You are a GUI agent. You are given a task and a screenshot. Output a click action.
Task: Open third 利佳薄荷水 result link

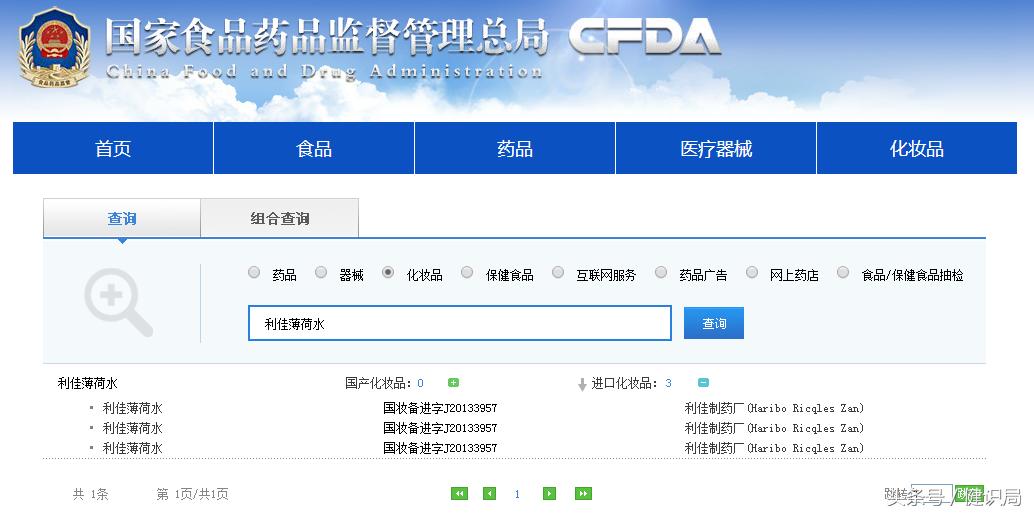pos(133,448)
